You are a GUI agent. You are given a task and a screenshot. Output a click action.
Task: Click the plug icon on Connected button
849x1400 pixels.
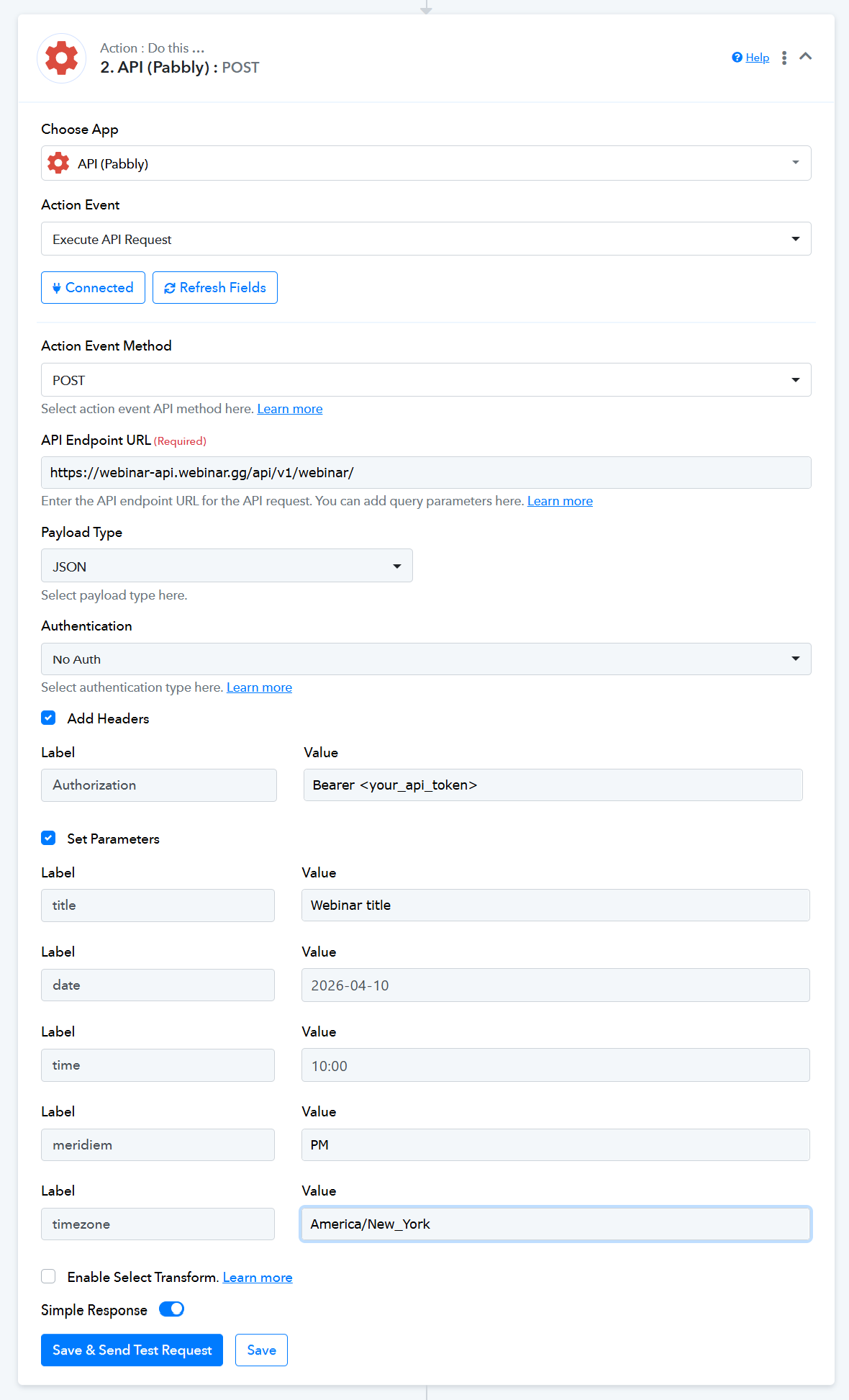(x=56, y=289)
